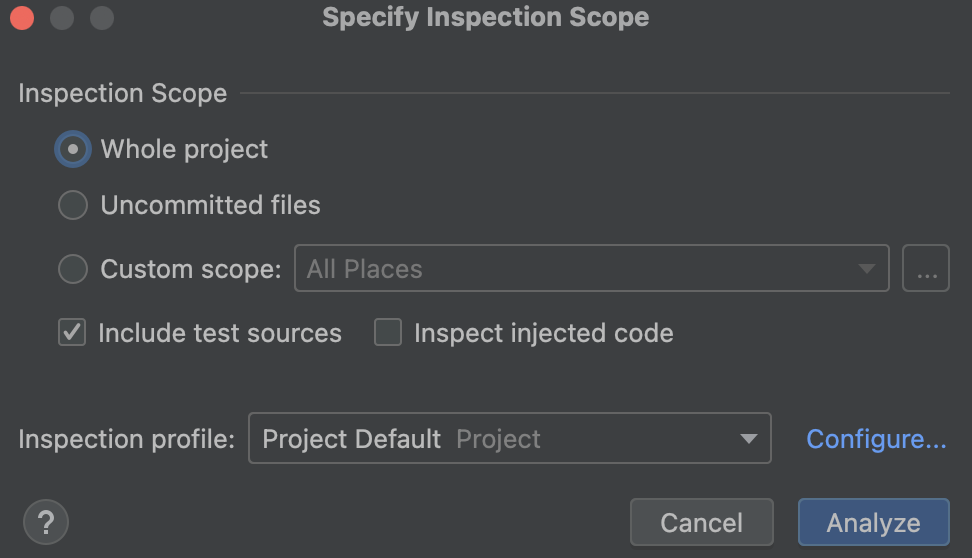Click the chevron arrow of Inspection profile

click(x=748, y=439)
